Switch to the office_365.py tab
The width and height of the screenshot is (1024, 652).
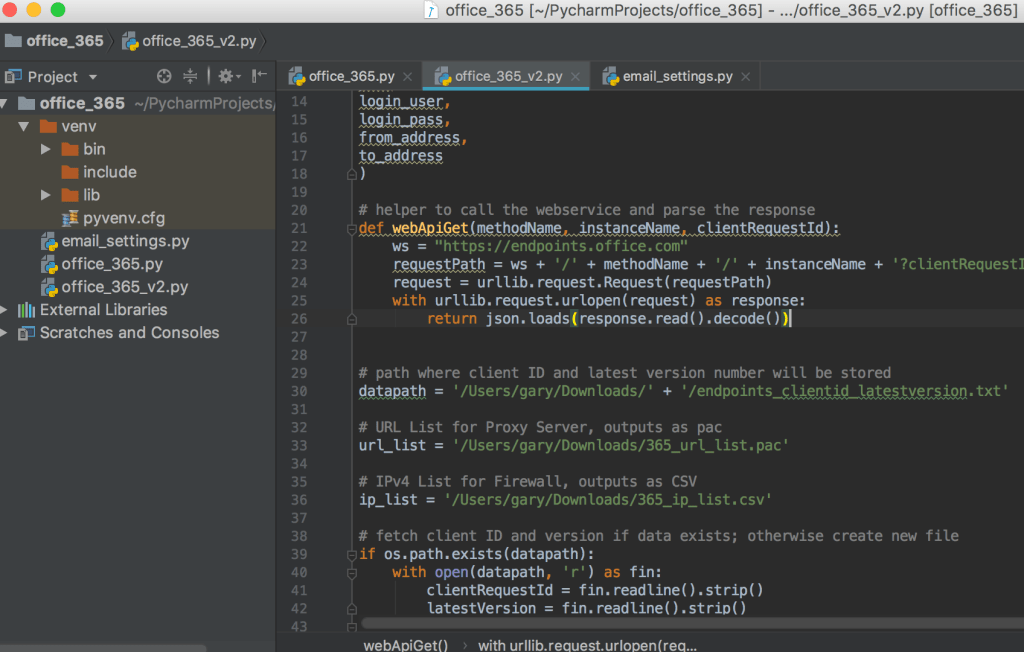point(350,77)
